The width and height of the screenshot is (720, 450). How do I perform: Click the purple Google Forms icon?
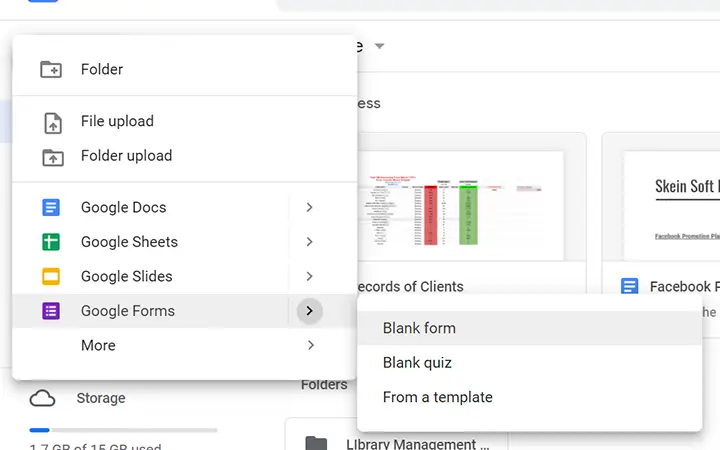point(51,311)
